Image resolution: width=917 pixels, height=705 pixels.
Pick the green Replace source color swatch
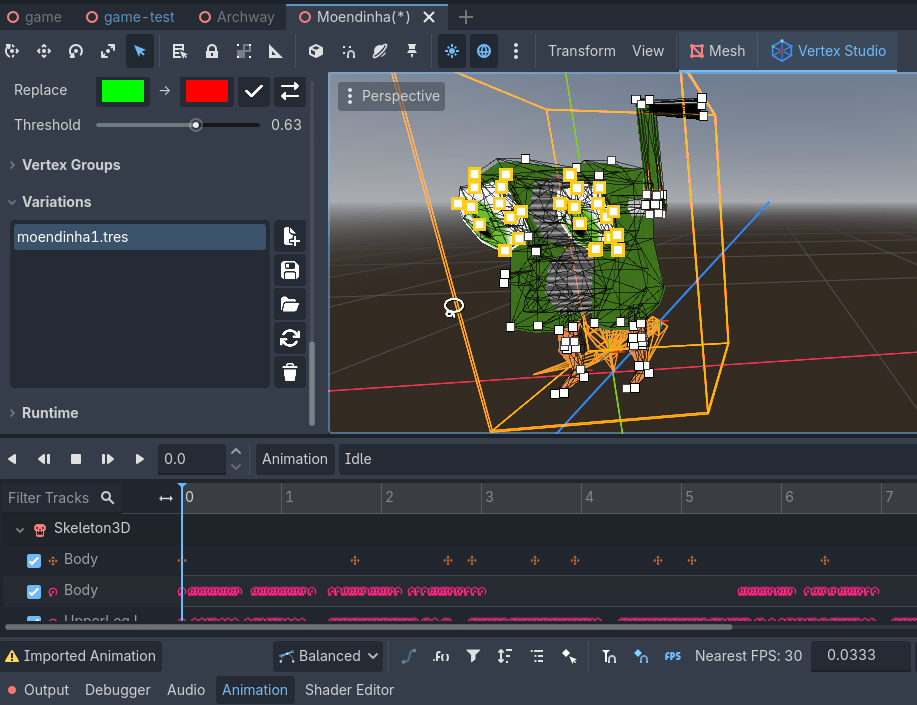click(123, 91)
